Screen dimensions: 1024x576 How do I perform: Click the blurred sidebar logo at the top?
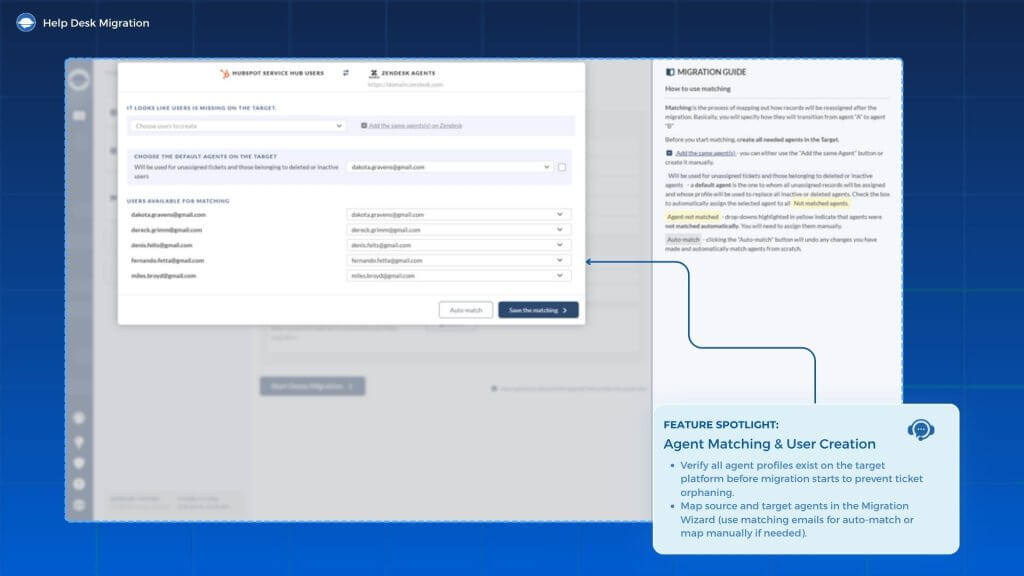tap(79, 80)
